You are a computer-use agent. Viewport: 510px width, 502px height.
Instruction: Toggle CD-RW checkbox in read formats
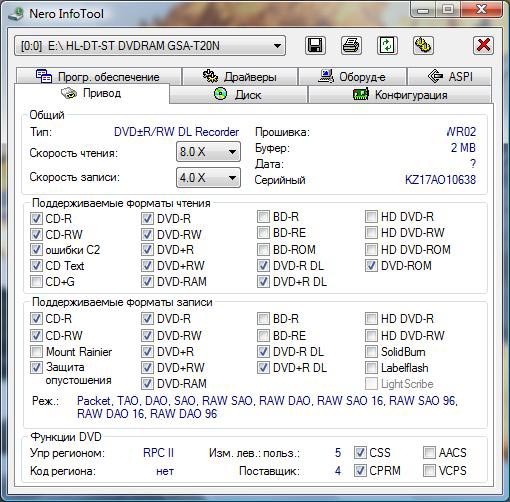coord(36,234)
